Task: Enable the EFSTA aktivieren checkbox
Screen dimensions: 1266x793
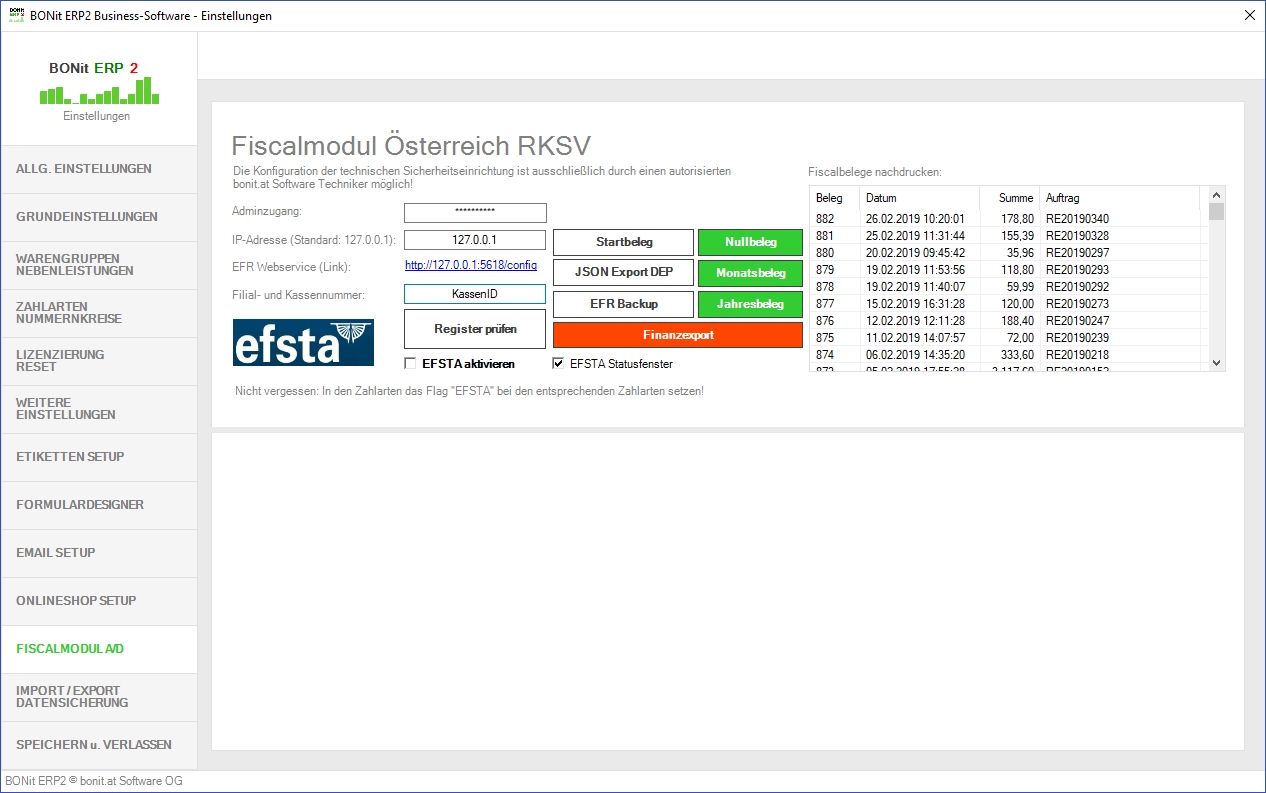Action: point(410,364)
